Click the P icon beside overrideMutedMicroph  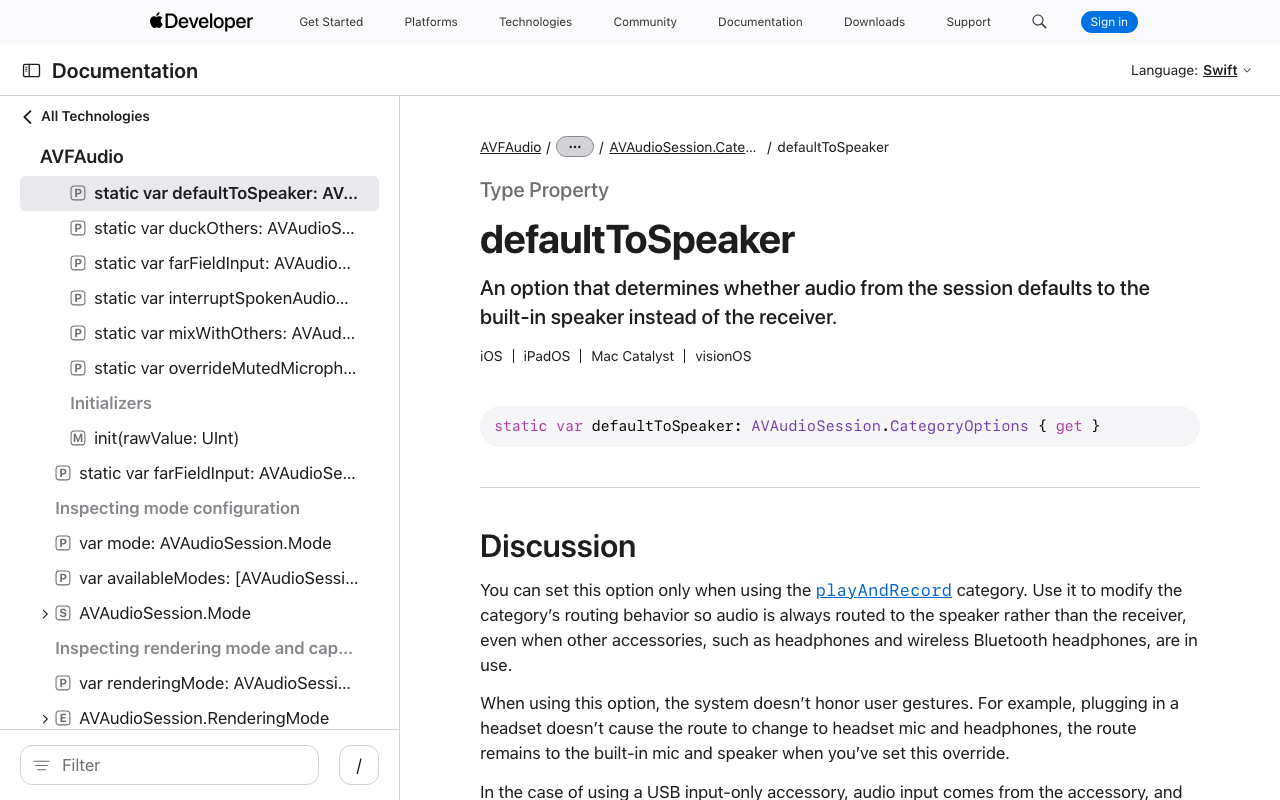coord(77,368)
